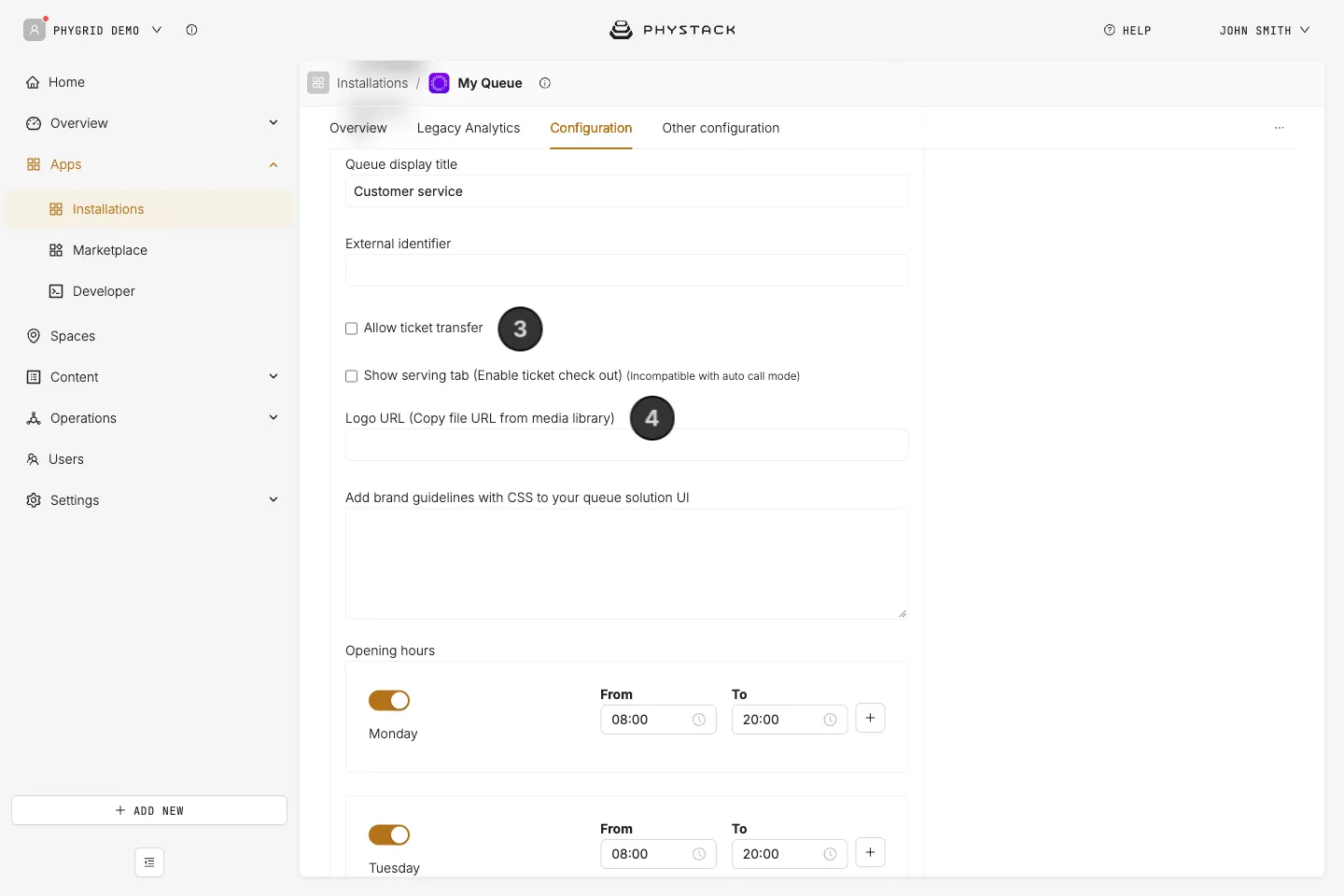
Task: Check the Allow ticket transfer box
Action: [352, 329]
